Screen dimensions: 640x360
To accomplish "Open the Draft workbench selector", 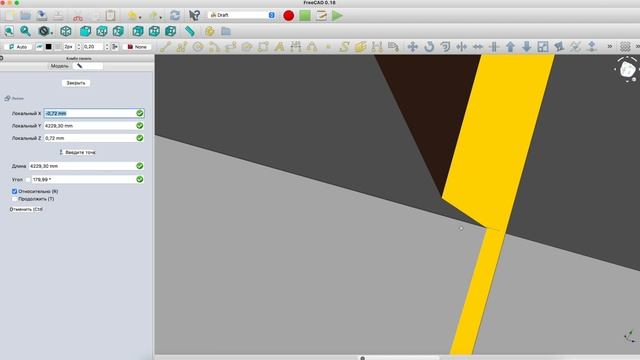I will coord(242,15).
